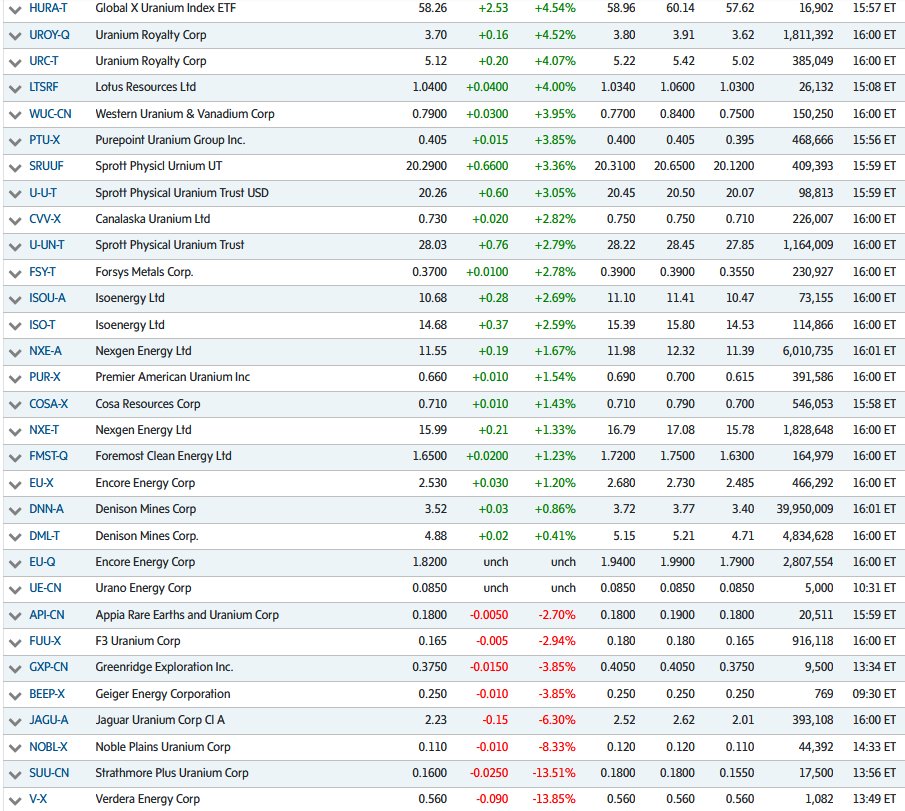
Task: Open the U-U-T ticker link
Action: click(43, 193)
